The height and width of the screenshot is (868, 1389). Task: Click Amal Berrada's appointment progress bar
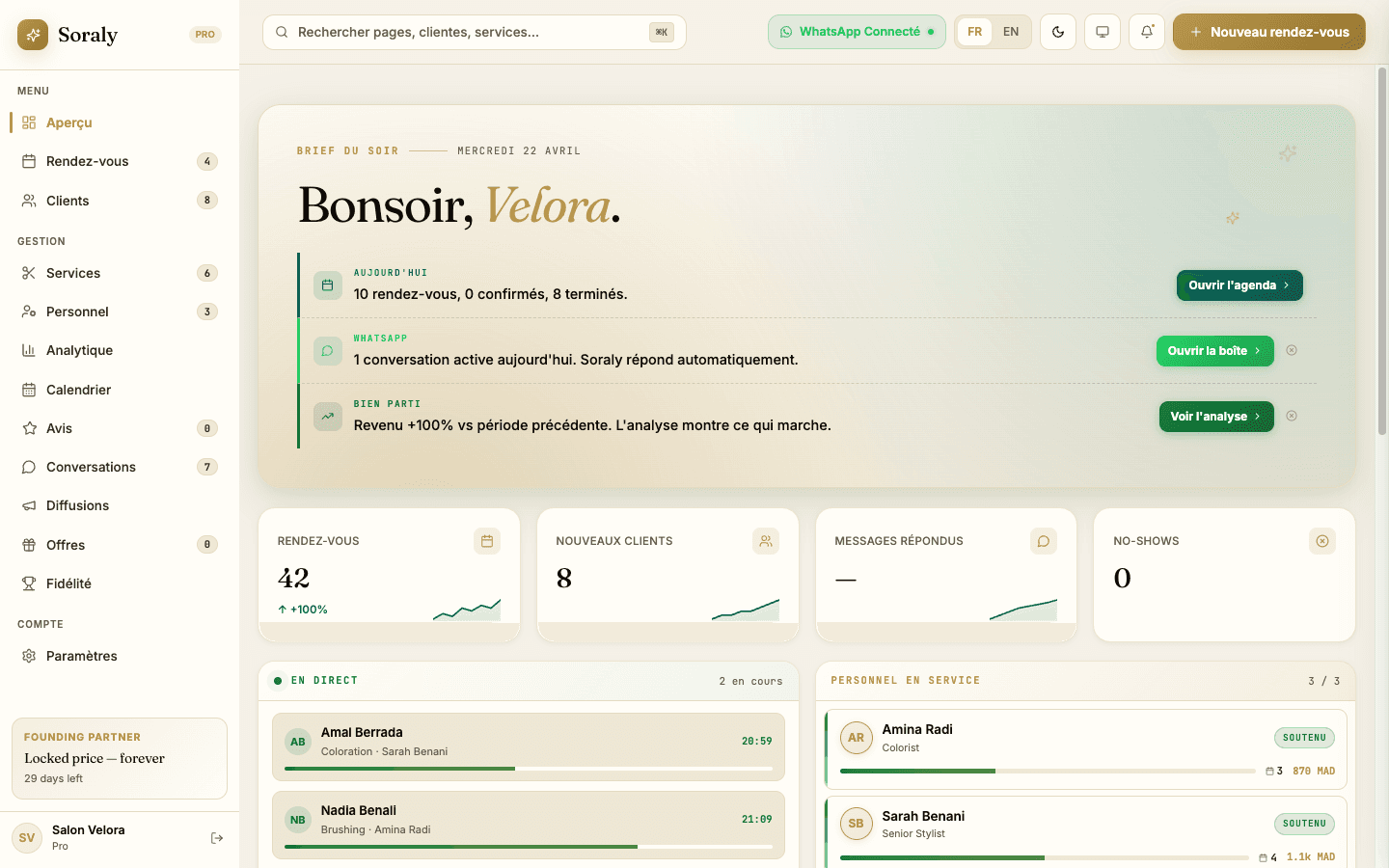coord(528,769)
